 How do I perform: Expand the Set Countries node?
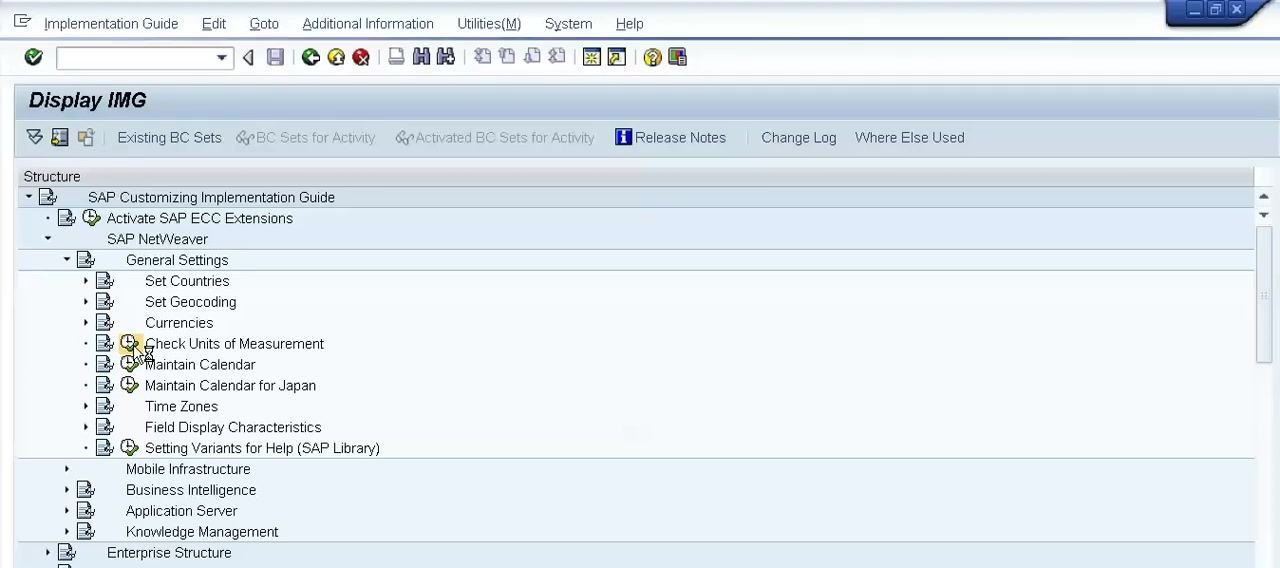(86, 281)
